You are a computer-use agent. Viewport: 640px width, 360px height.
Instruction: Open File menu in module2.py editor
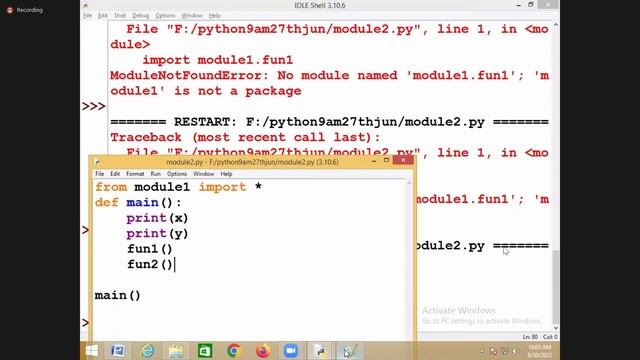[100, 174]
